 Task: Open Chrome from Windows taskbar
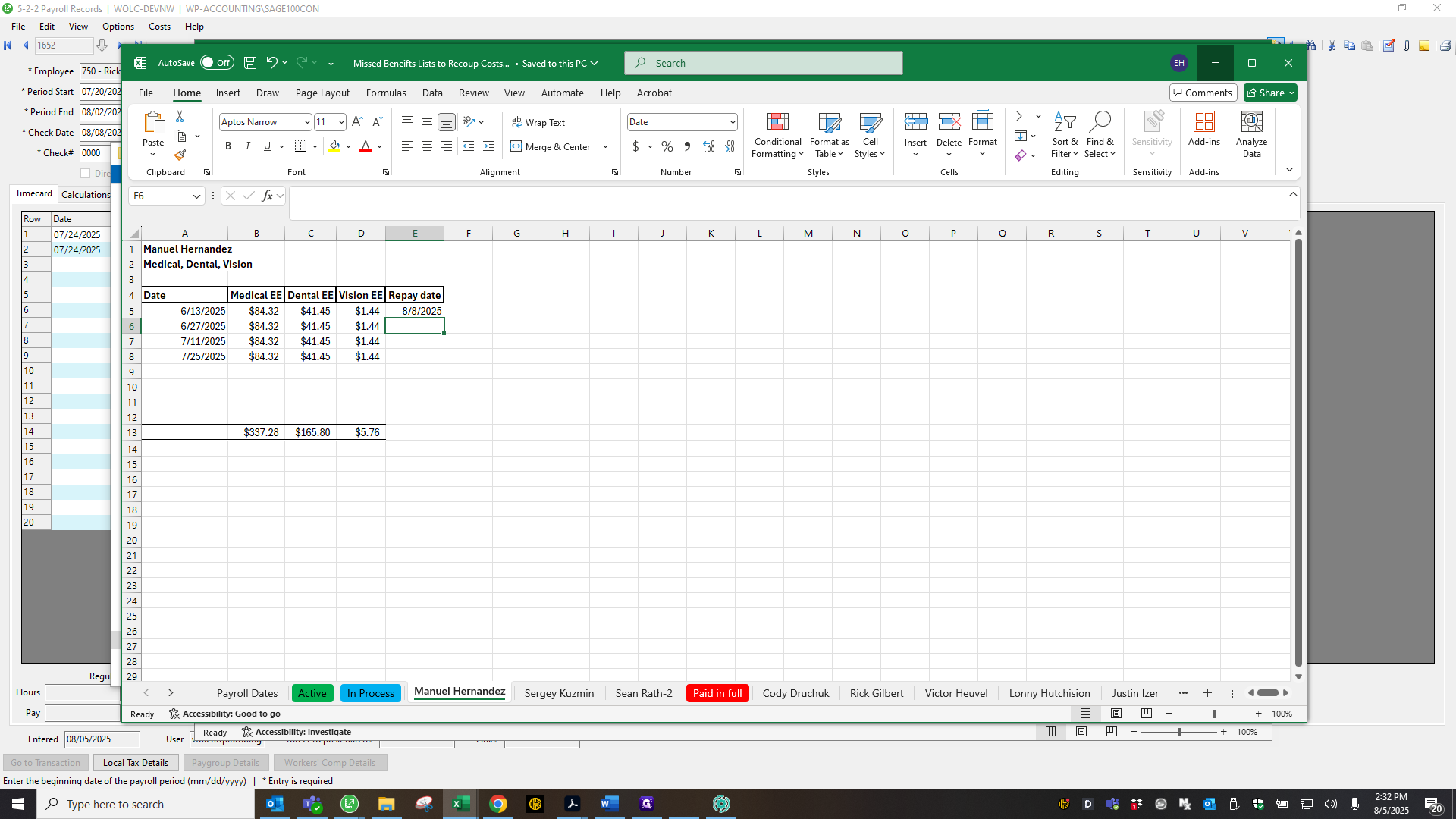tap(497, 804)
